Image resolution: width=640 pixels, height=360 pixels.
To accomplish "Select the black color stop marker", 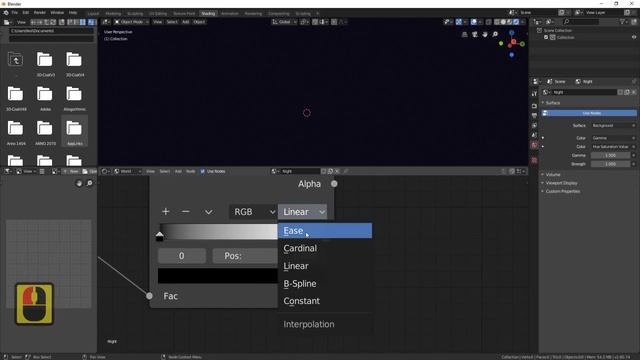I will pyautogui.click(x=160, y=236).
